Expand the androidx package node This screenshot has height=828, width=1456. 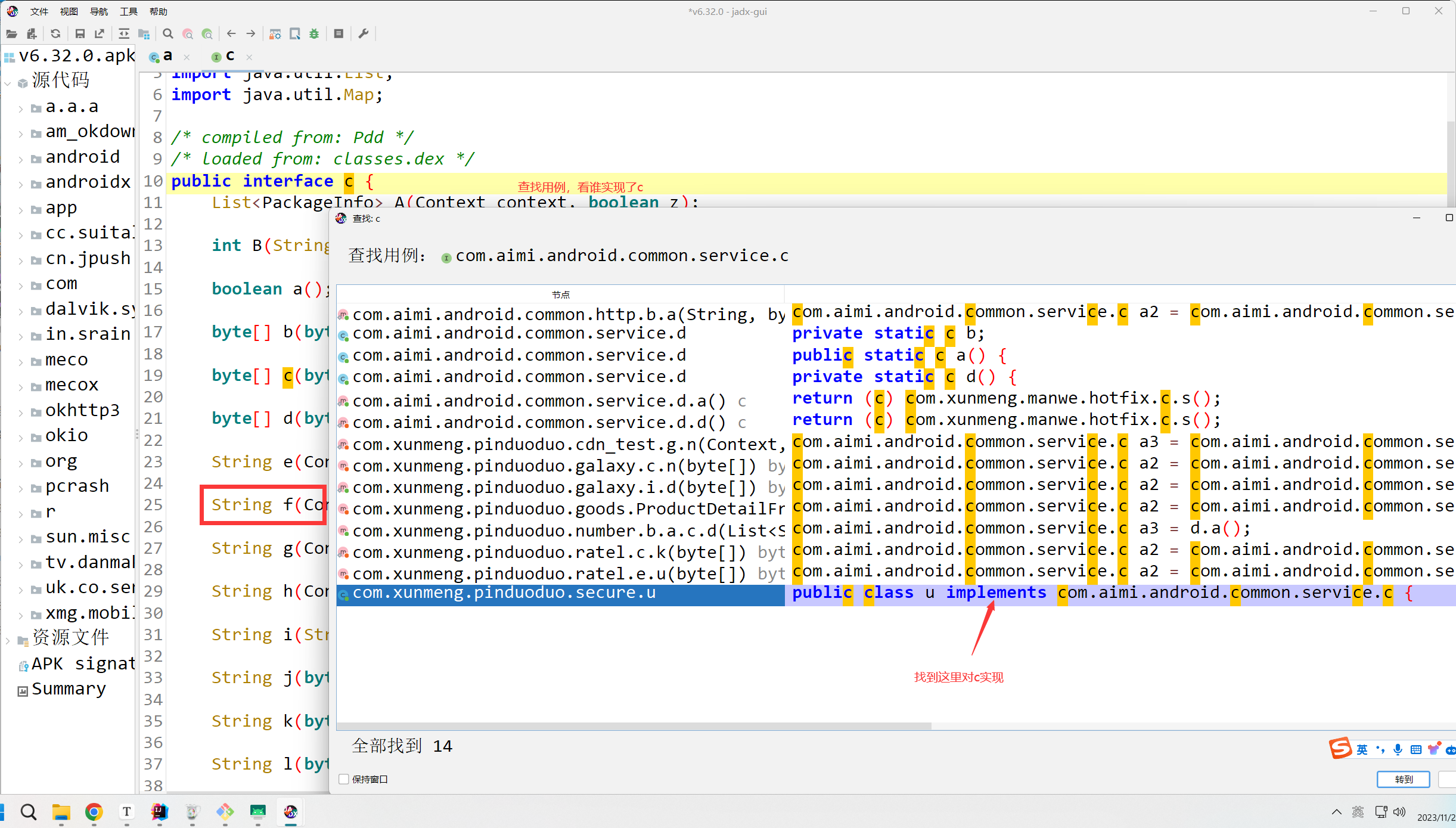(21, 184)
